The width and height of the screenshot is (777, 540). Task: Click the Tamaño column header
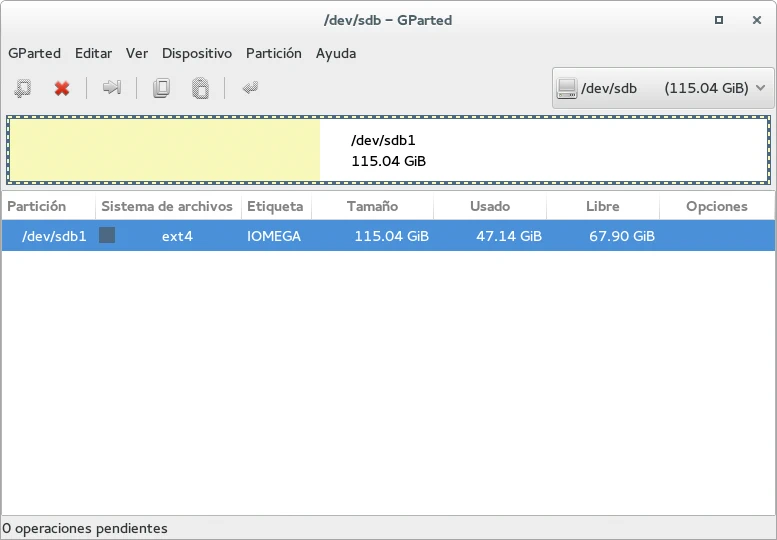[372, 206]
